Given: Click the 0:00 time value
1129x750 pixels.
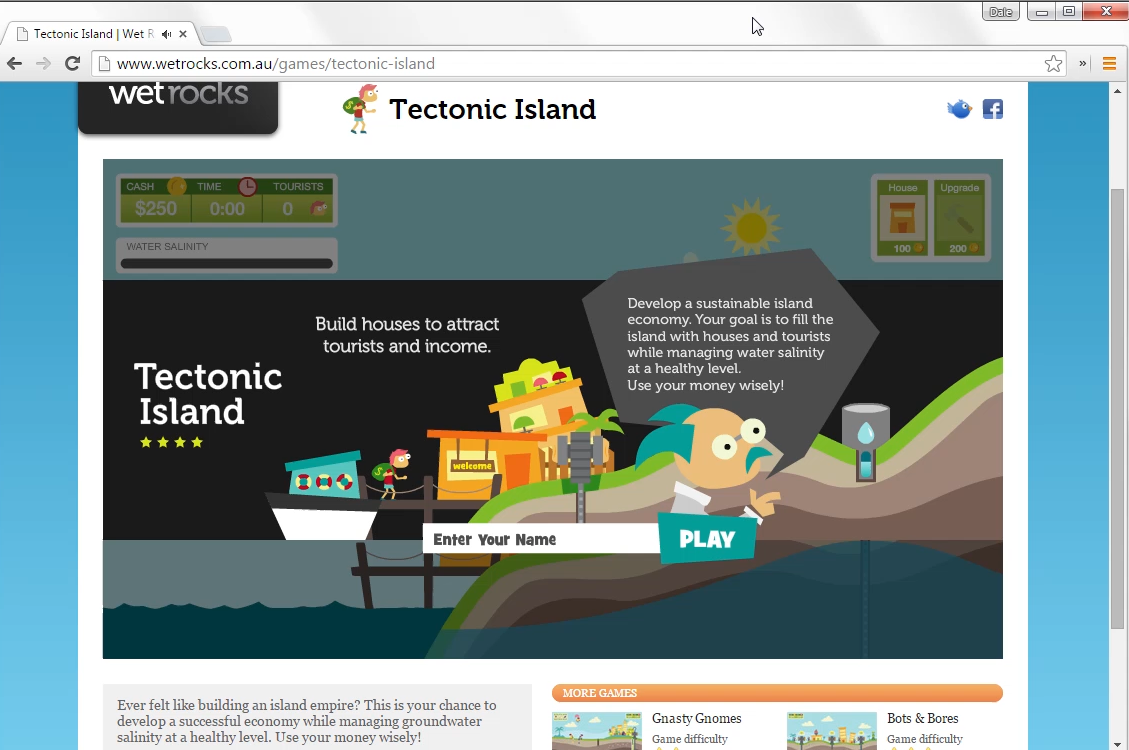Looking at the screenshot, I should [x=227, y=209].
